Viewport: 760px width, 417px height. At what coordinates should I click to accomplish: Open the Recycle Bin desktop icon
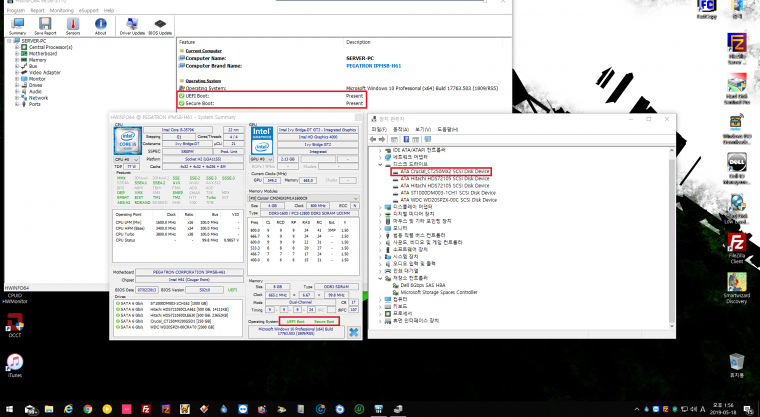(x=737, y=365)
